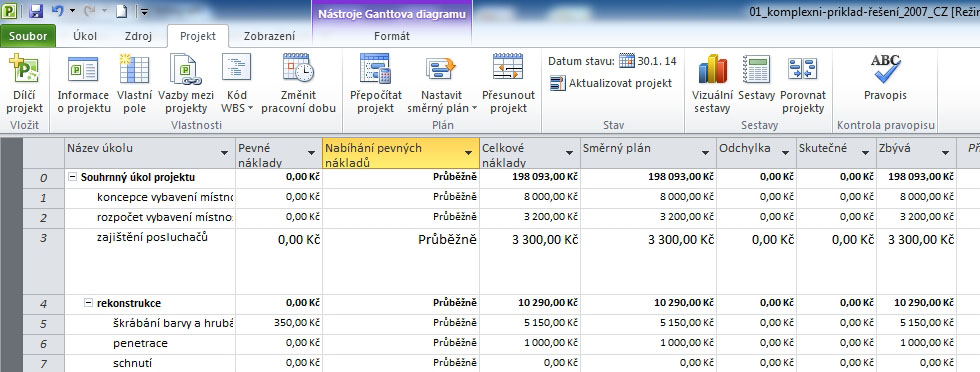Image resolution: width=980 pixels, height=372 pixels.
Task: Switch to the Zobrazení tab
Action: (x=269, y=36)
